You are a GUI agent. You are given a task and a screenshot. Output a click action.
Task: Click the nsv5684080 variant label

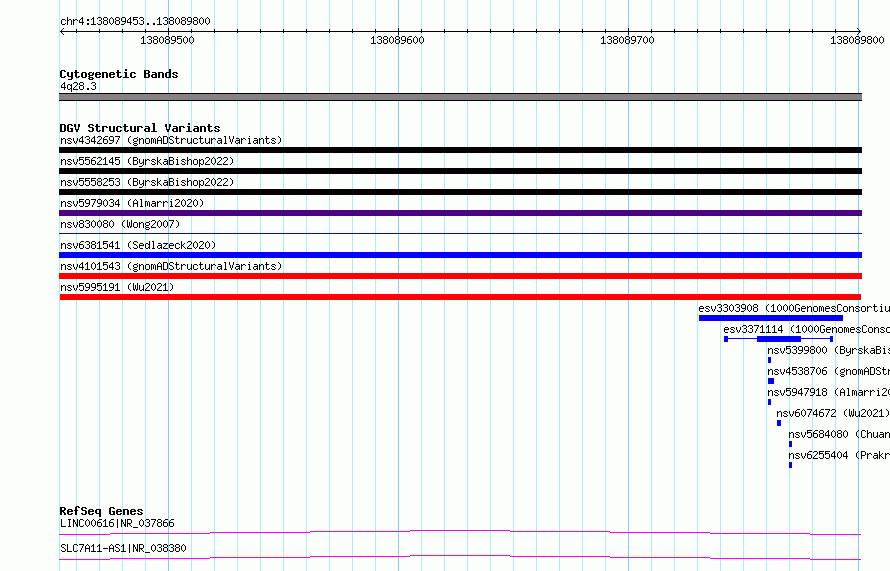click(839, 434)
